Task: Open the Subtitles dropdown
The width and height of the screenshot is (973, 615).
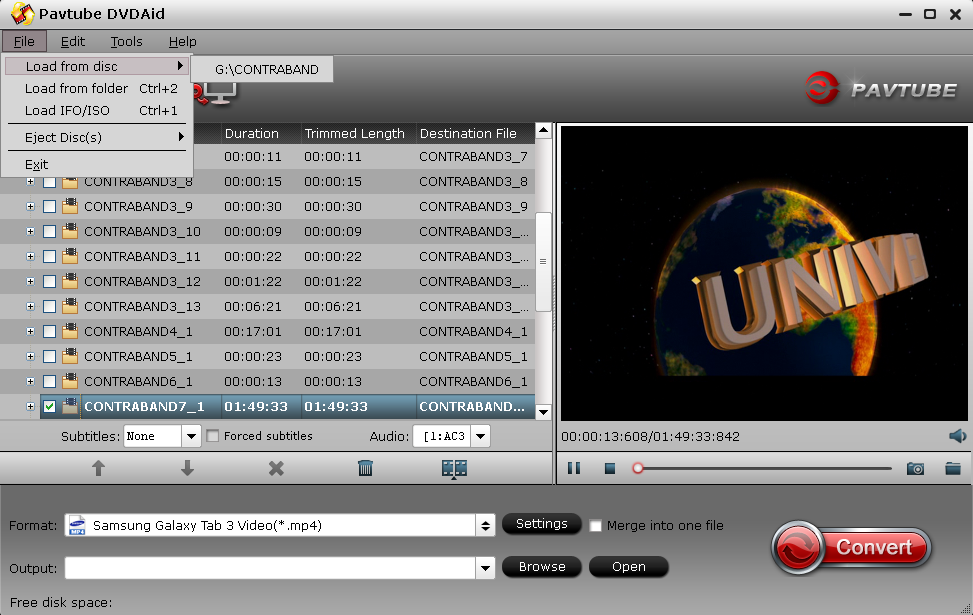Action: [191, 436]
